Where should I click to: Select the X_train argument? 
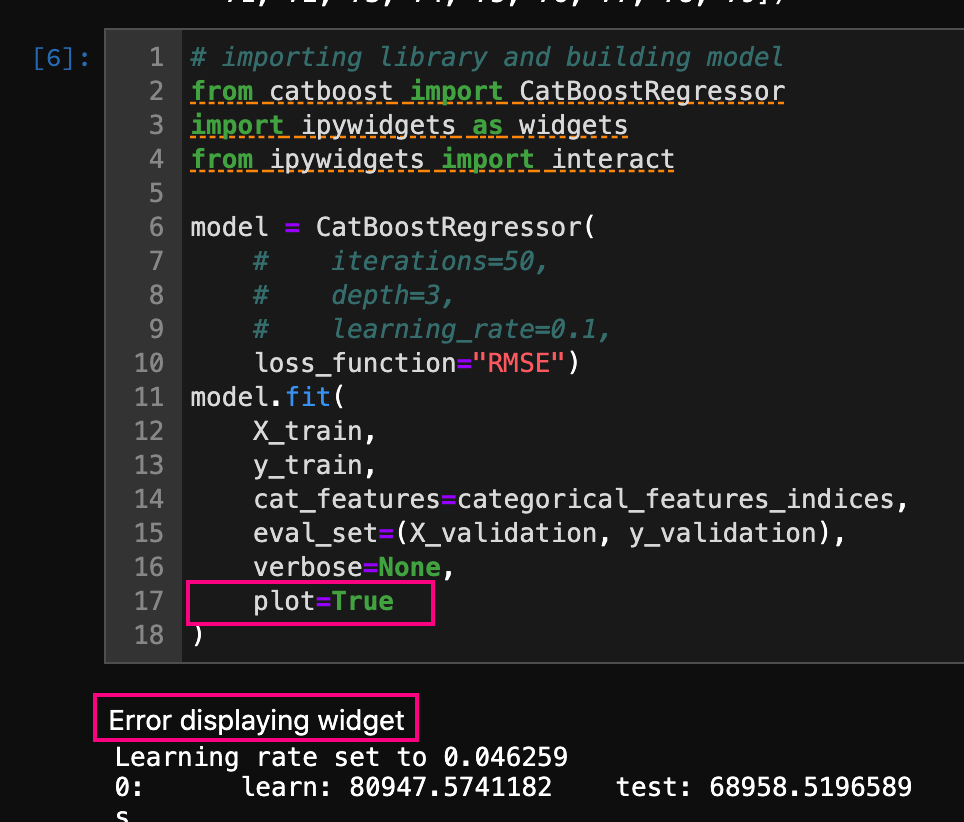pyautogui.click(x=305, y=431)
